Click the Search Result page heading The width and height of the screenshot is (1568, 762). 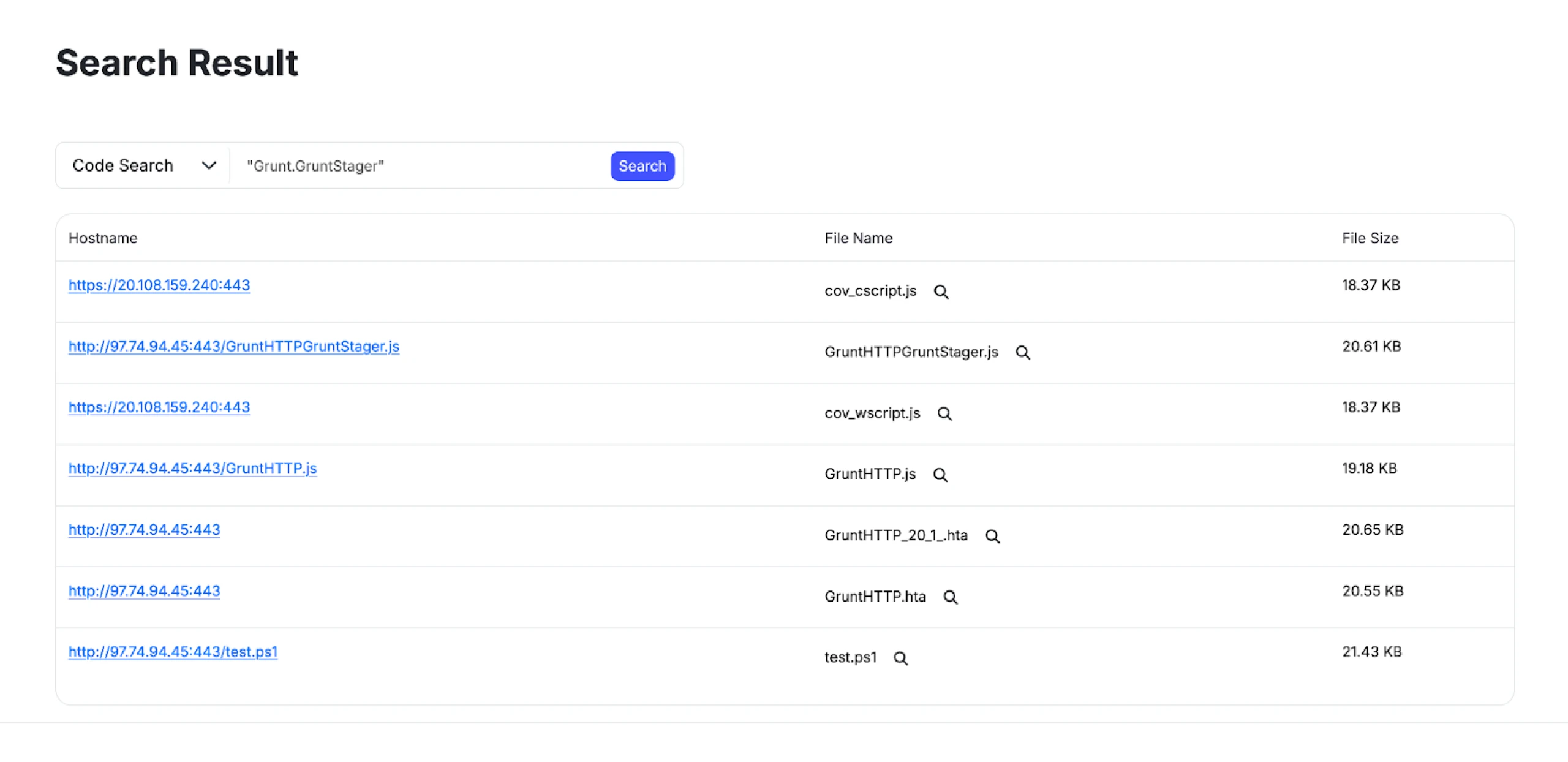click(x=177, y=62)
